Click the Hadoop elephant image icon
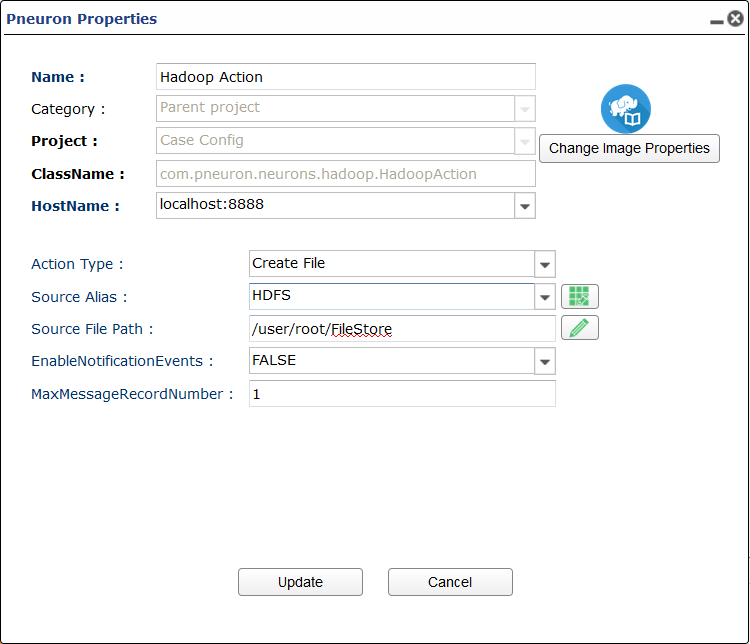 [x=625, y=109]
